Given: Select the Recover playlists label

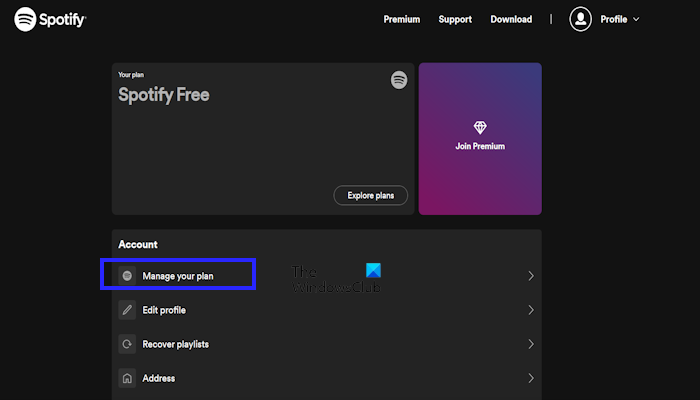Looking at the screenshot, I should point(175,344).
